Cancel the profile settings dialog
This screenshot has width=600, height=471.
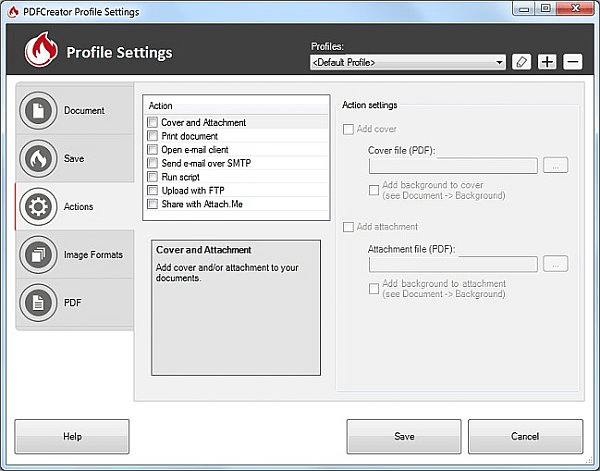pyautogui.click(x=525, y=437)
